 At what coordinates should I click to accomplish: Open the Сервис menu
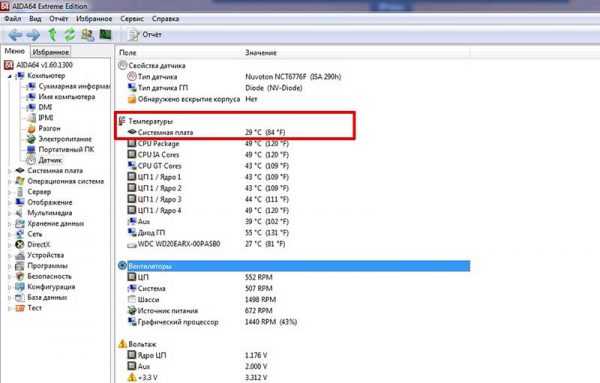click(x=132, y=19)
